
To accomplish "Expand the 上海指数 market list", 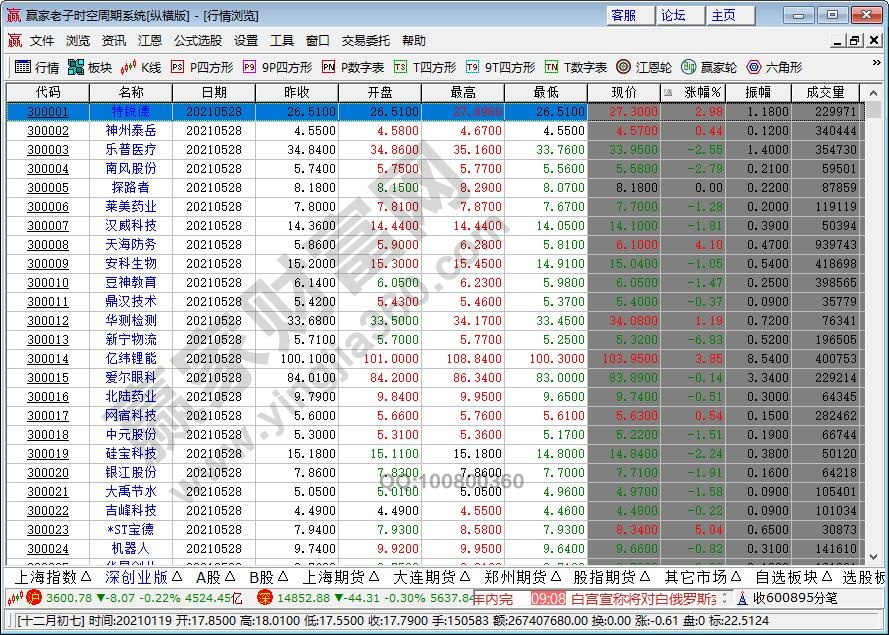I will 54,577.
